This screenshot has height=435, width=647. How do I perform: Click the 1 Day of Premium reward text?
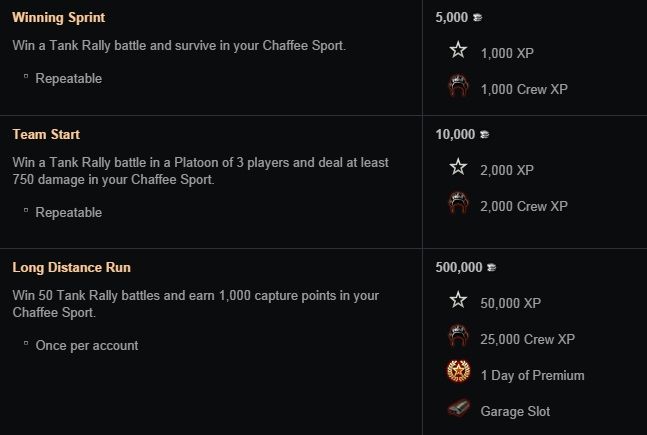[532, 375]
